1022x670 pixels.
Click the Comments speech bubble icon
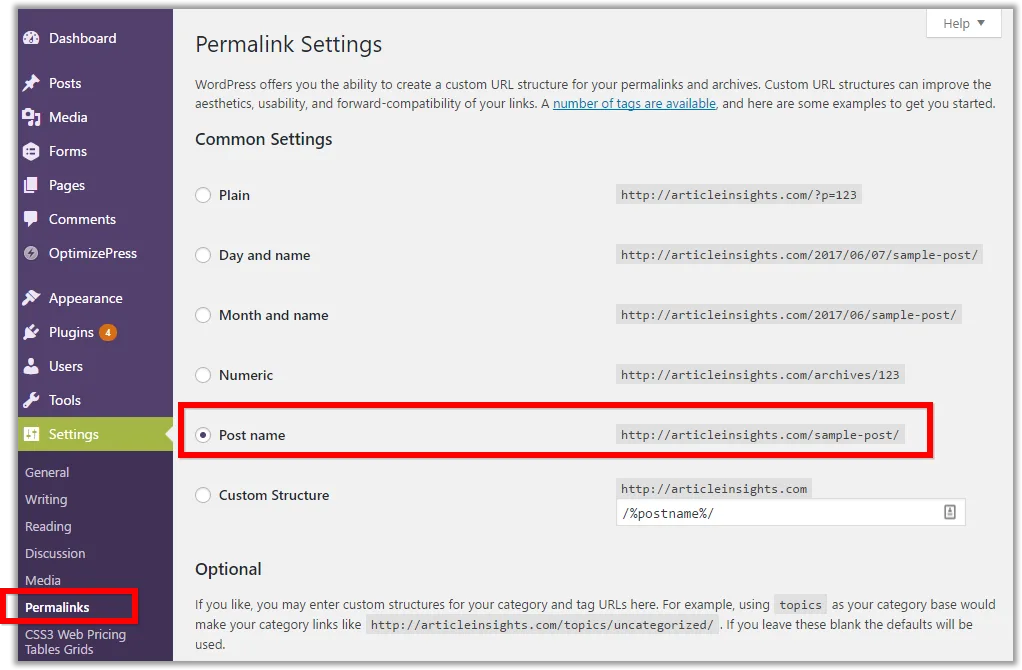[31, 218]
